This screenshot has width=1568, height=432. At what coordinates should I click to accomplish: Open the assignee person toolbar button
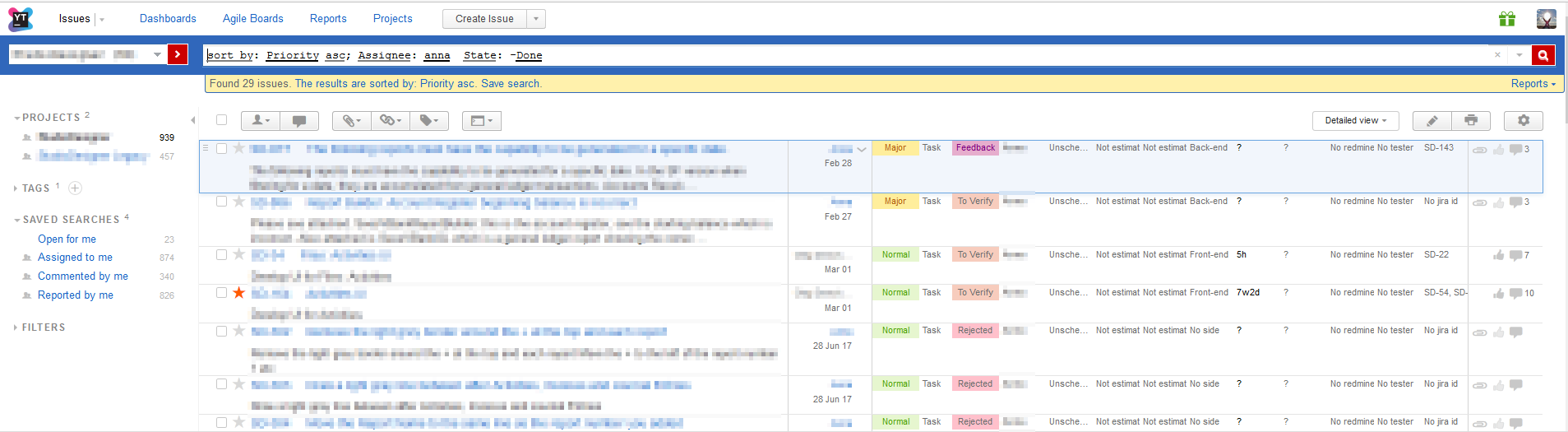point(261,121)
